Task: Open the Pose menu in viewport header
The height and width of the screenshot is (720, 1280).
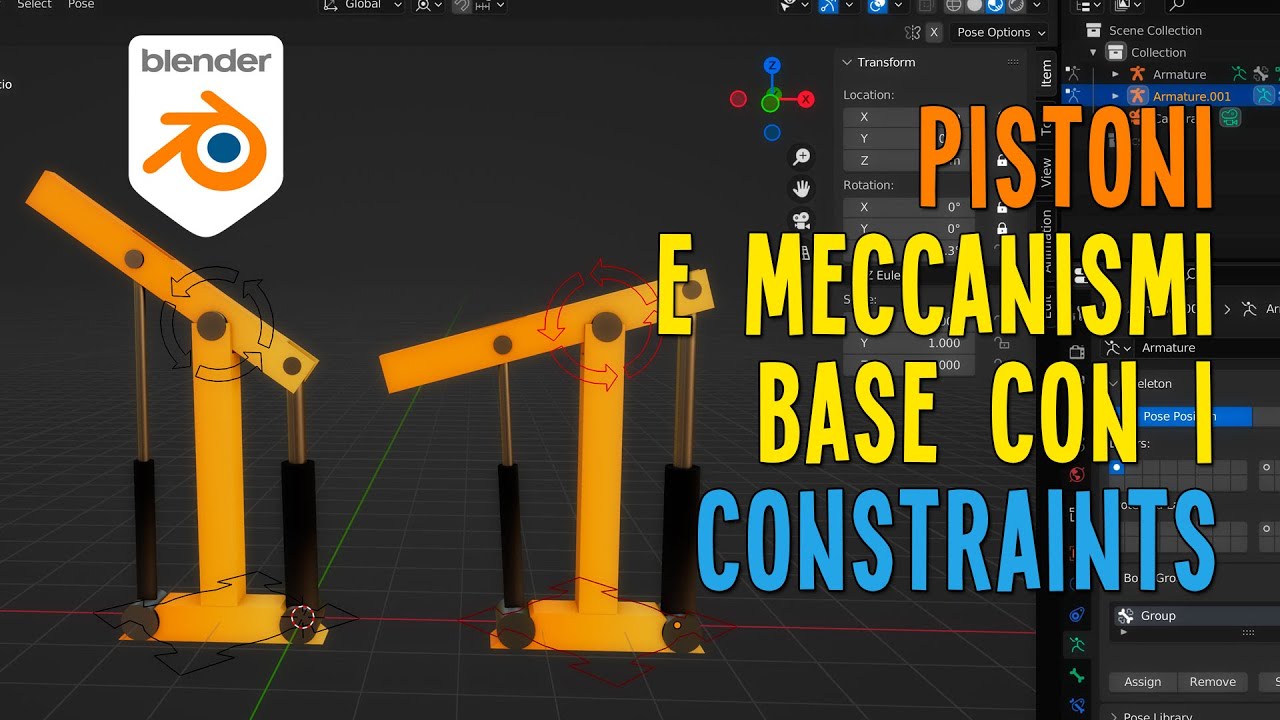Action: 81,5
